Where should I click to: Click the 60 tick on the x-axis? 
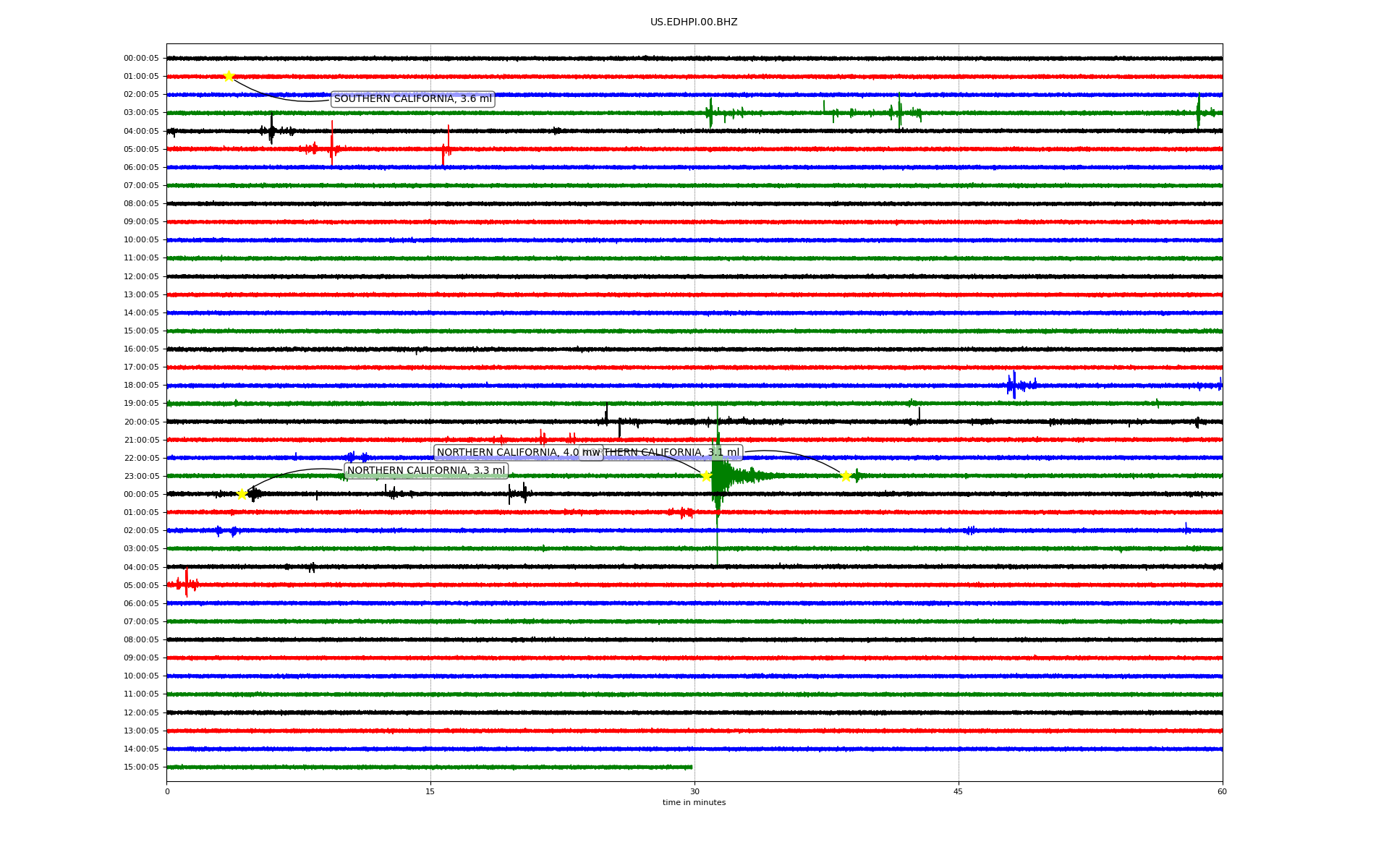[1222, 791]
